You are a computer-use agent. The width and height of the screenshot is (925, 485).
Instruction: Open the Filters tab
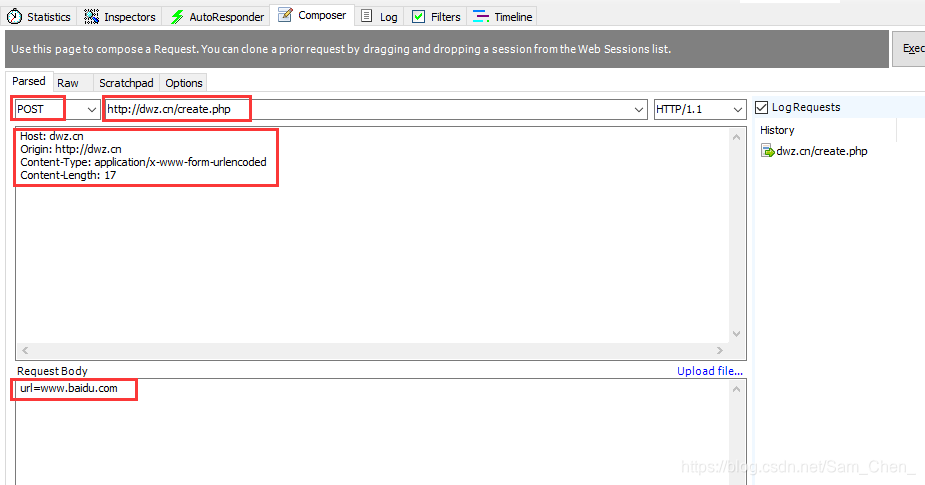pos(436,17)
